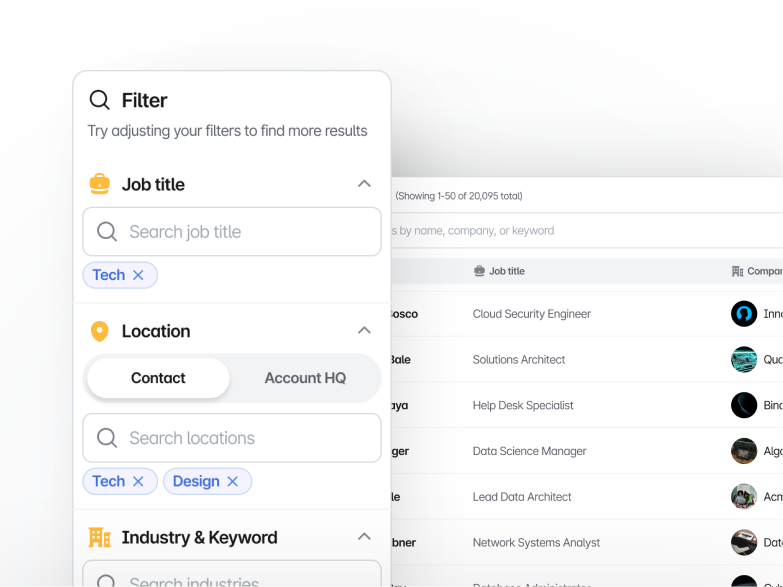Image resolution: width=783 pixels, height=587 pixels.
Task: Select the Cloud Security Engineer cell
Action: coord(532,314)
